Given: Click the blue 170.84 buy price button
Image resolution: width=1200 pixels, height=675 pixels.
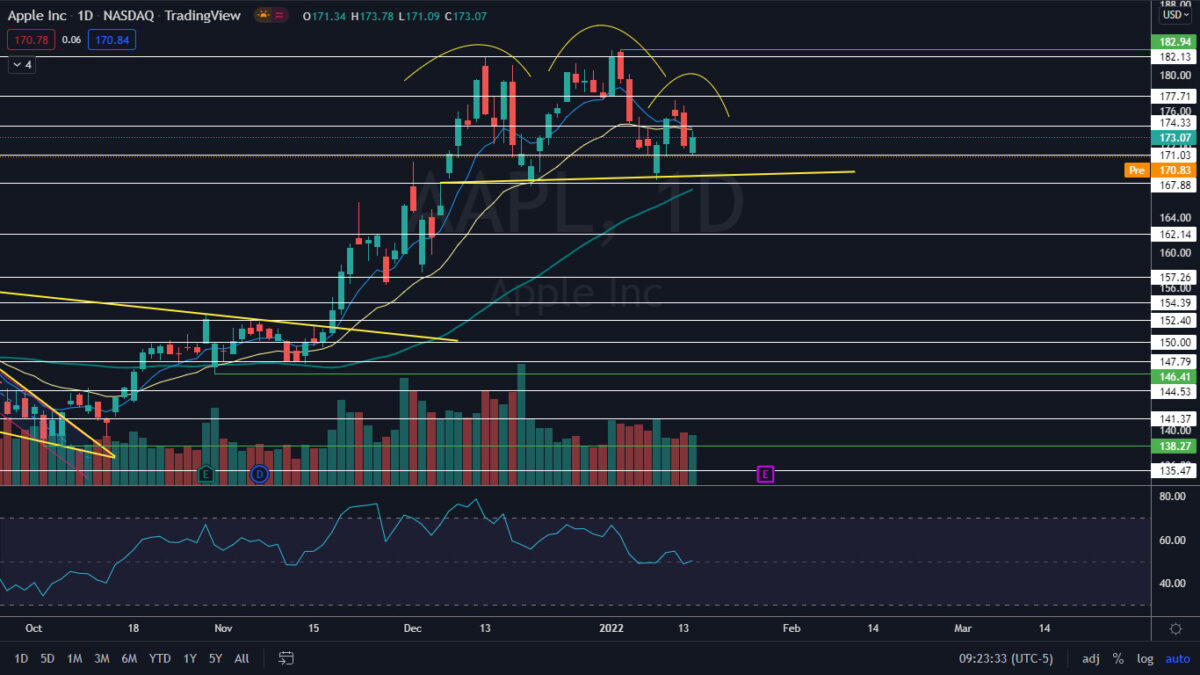Looking at the screenshot, I should pyautogui.click(x=111, y=40).
